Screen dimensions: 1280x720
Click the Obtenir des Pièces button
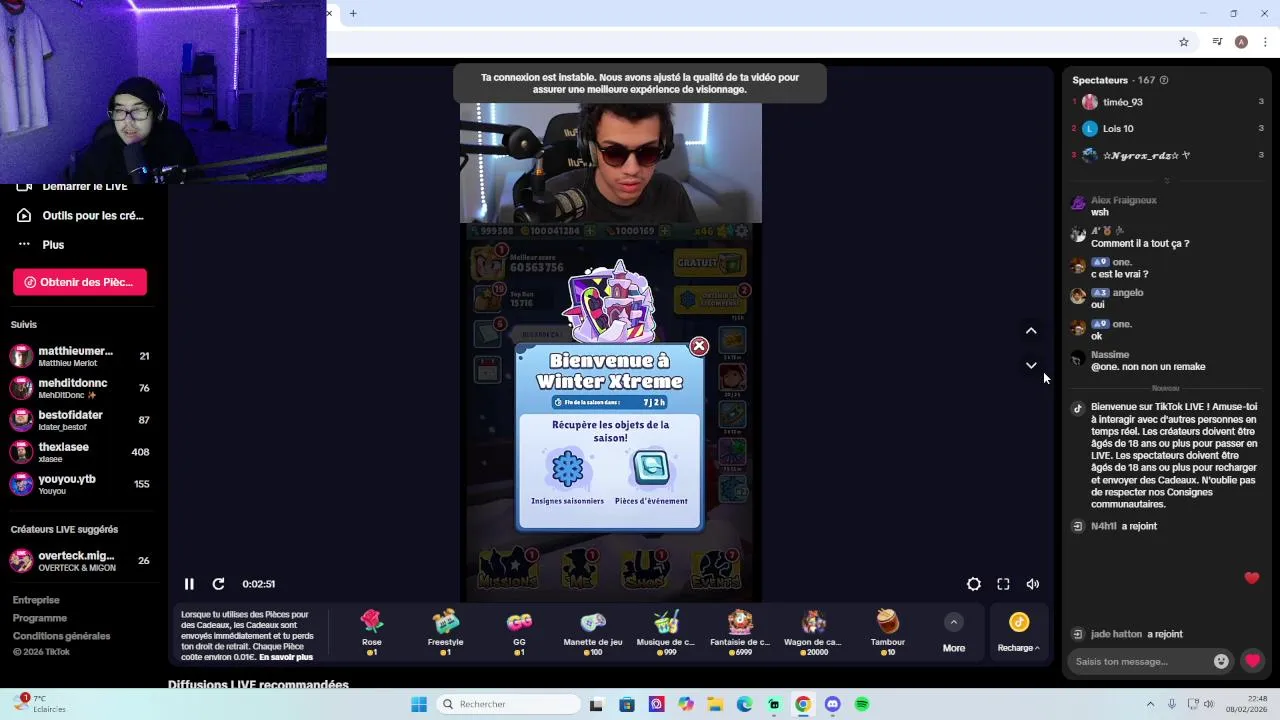[x=80, y=282]
